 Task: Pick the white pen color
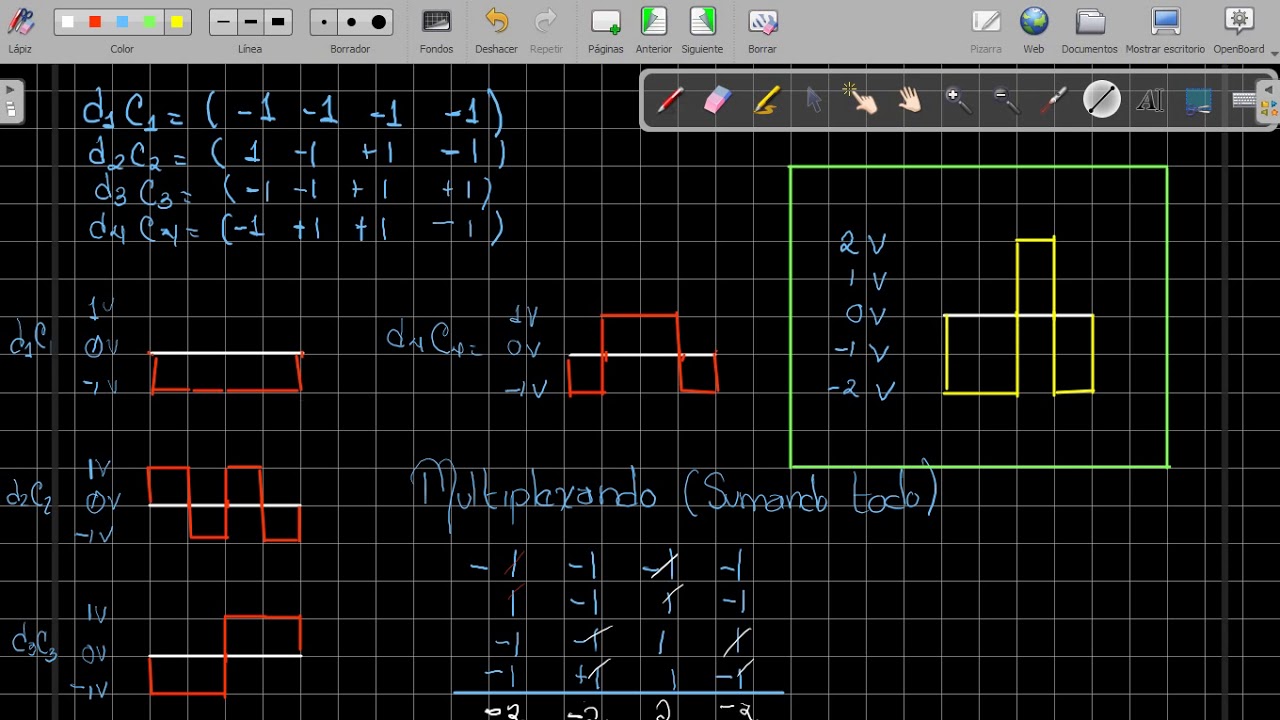coord(68,22)
